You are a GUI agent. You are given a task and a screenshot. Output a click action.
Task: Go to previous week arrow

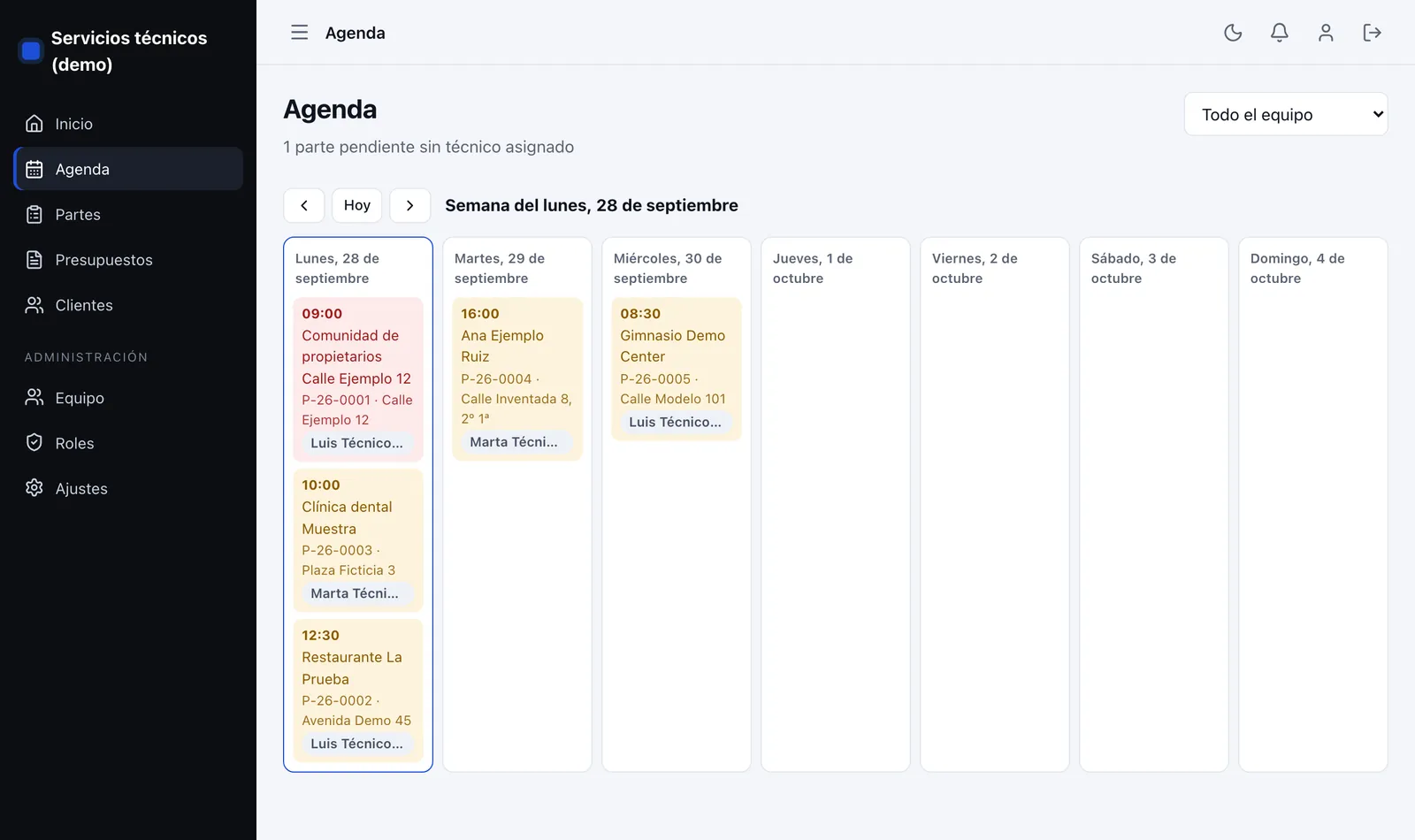(304, 205)
